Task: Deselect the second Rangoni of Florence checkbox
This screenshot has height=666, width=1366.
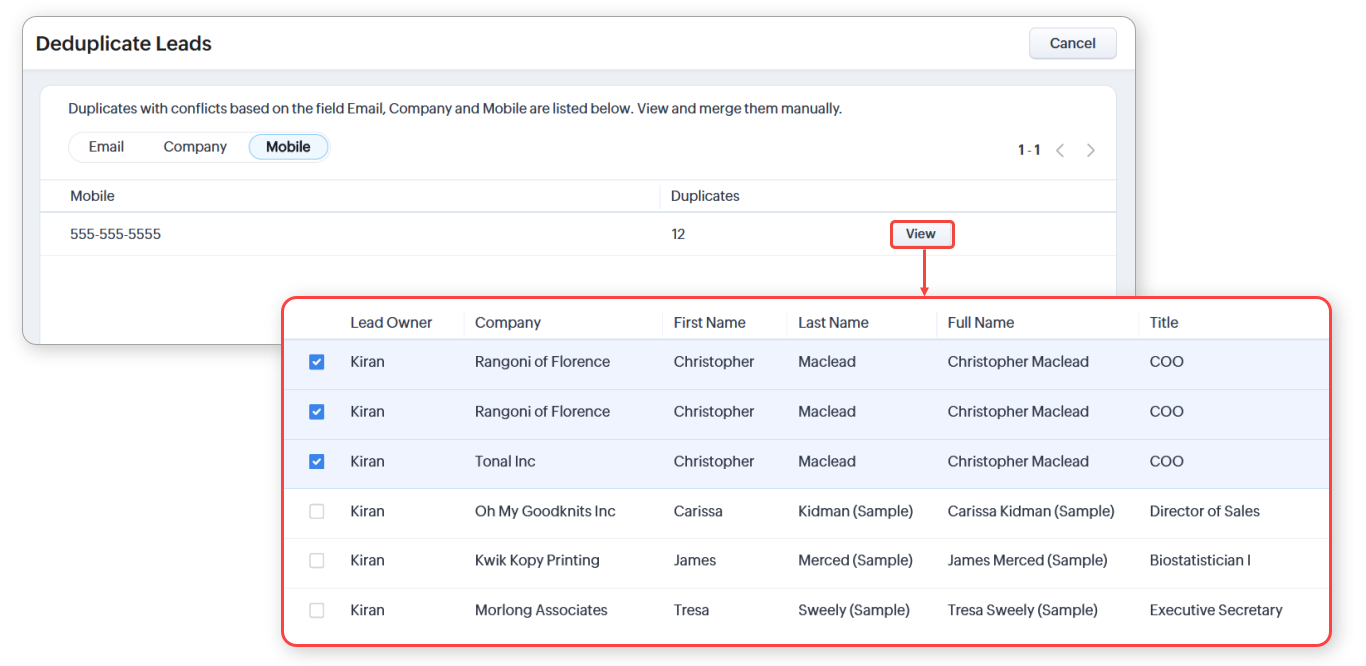Action: tap(317, 411)
